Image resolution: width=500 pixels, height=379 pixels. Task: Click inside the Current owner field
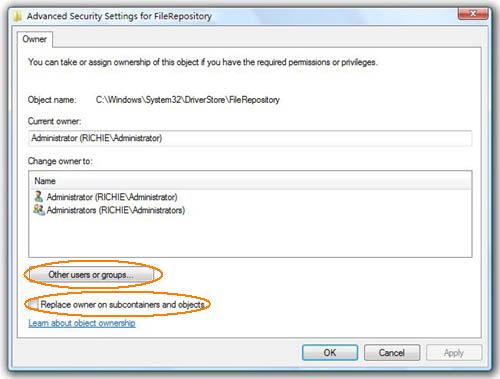[250, 138]
